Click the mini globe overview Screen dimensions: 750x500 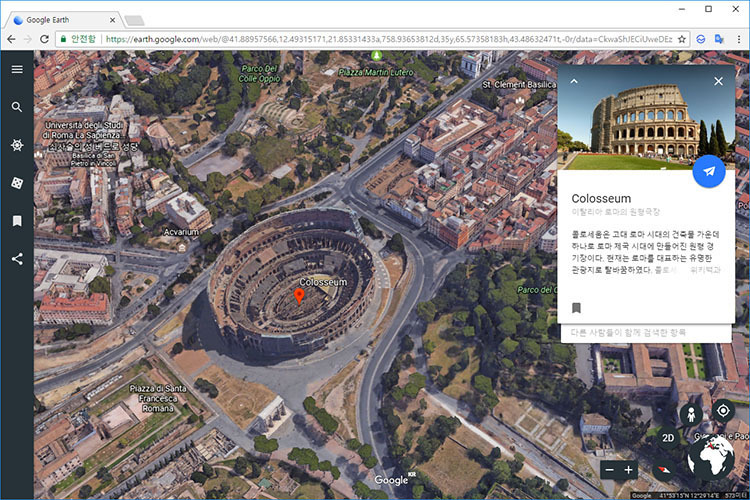point(711,458)
